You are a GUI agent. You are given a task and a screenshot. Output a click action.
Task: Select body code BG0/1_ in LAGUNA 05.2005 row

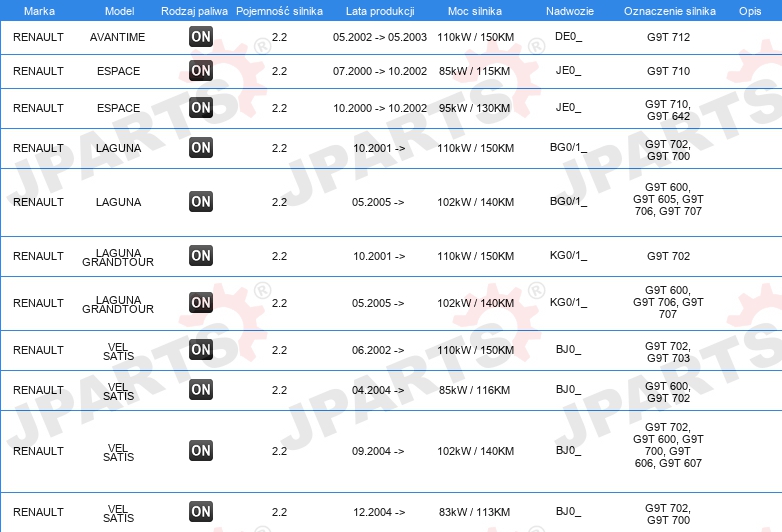pyautogui.click(x=569, y=201)
